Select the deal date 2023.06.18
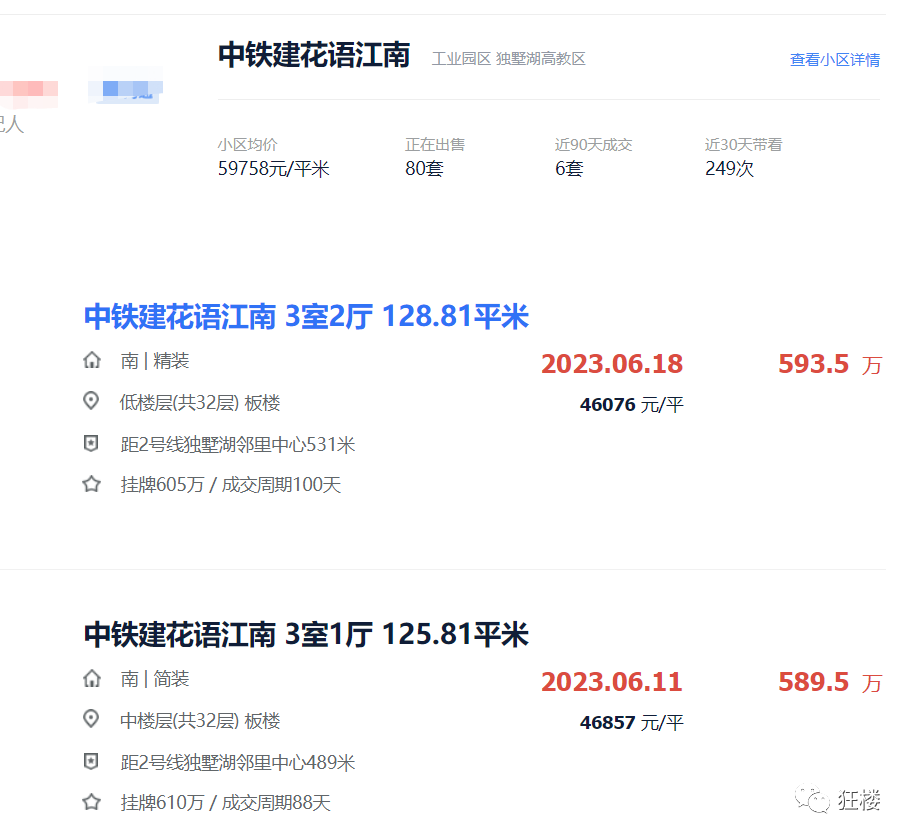910x840 pixels. click(x=612, y=365)
